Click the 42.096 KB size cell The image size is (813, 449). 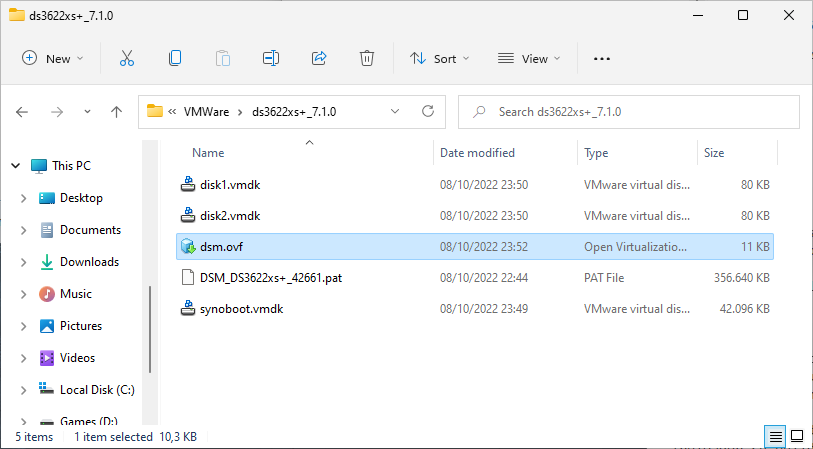[745, 309]
